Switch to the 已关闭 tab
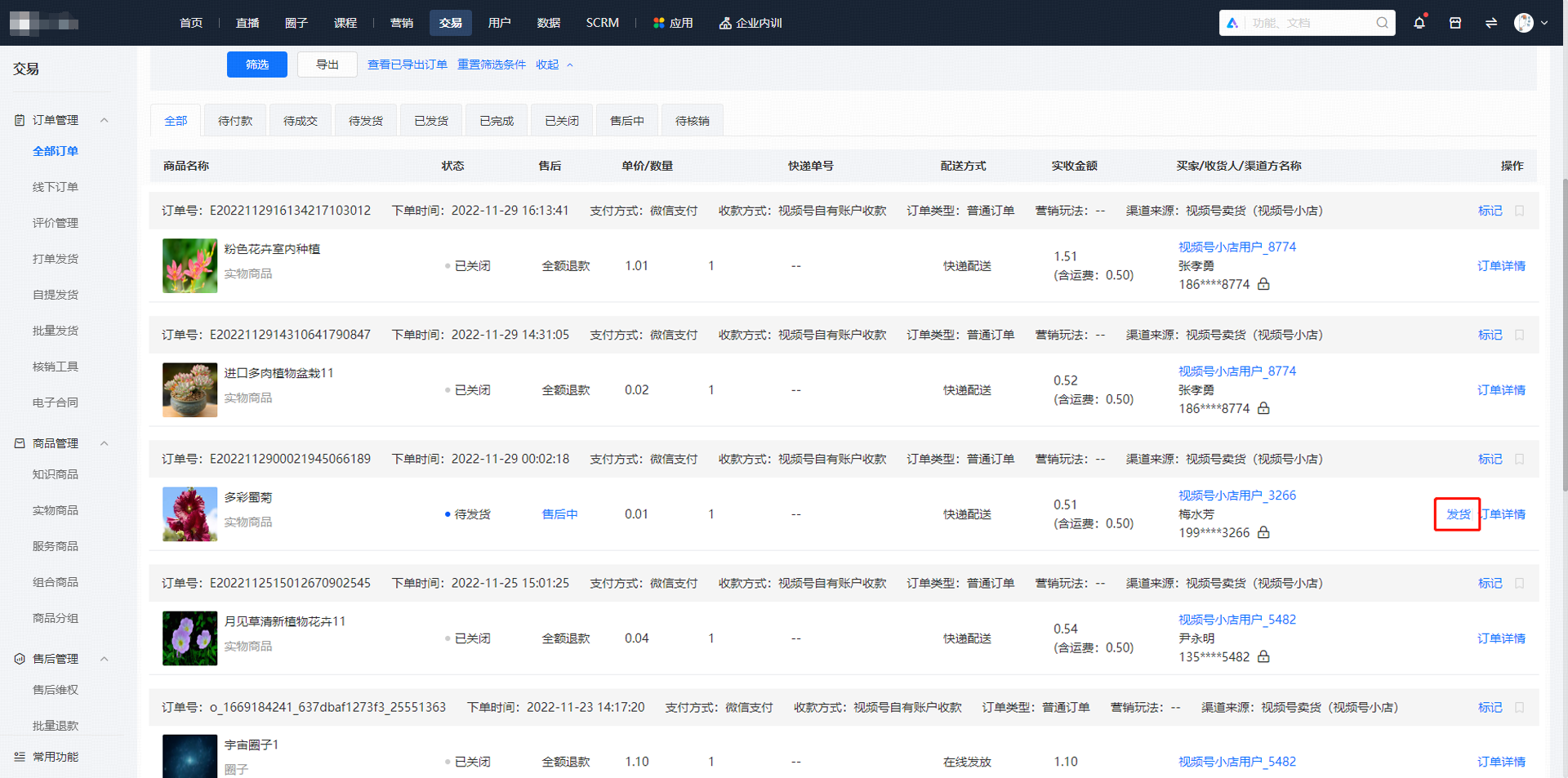The image size is (1568, 778). coord(562,121)
